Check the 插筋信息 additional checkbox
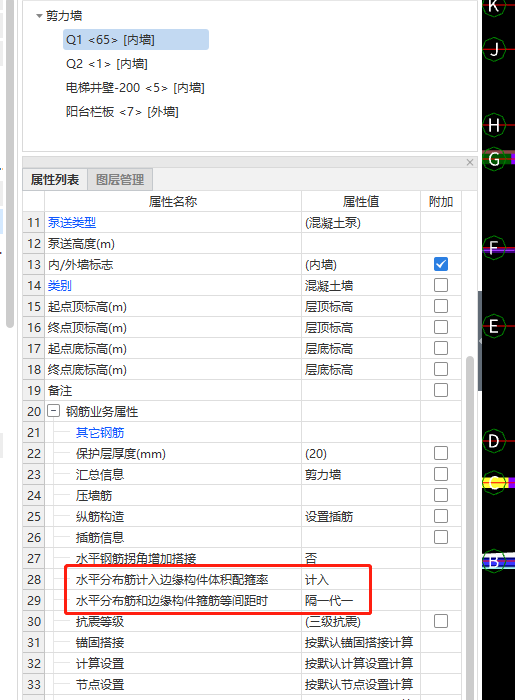515x700 pixels. [x=441, y=537]
